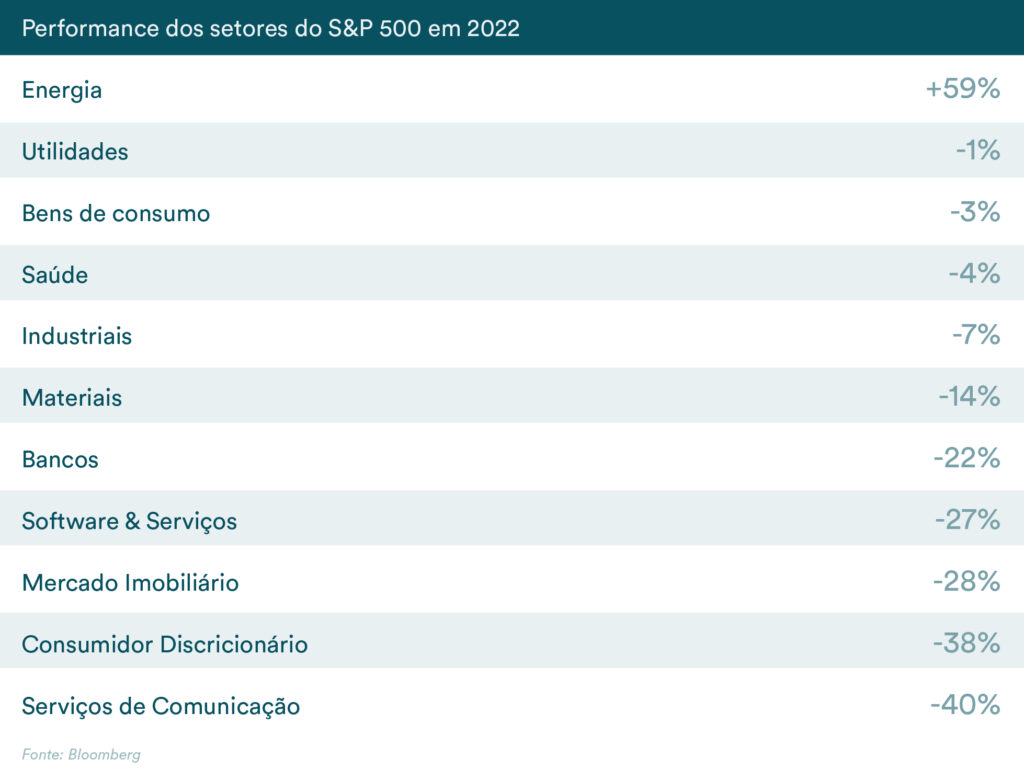1024x782 pixels.
Task: Click the -3% performance value
Action: [x=975, y=212]
